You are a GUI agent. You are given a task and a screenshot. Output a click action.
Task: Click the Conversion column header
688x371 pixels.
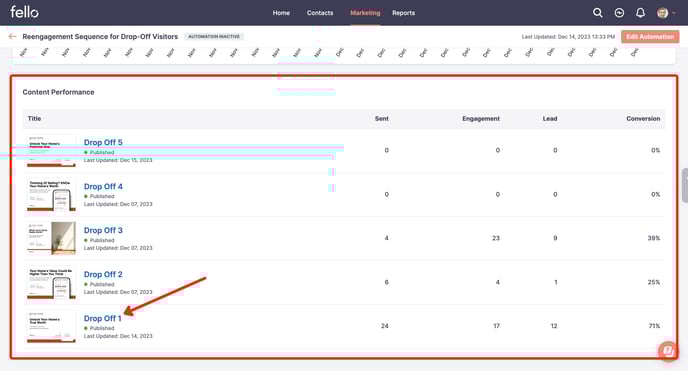pos(643,118)
